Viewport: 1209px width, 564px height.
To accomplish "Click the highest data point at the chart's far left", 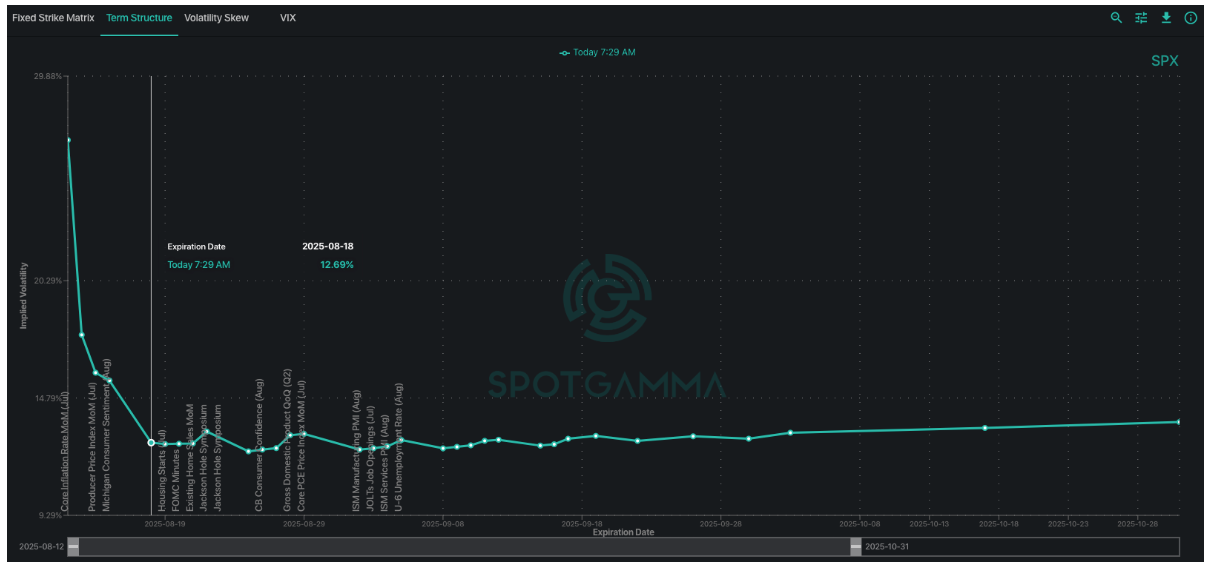I will click(x=69, y=140).
